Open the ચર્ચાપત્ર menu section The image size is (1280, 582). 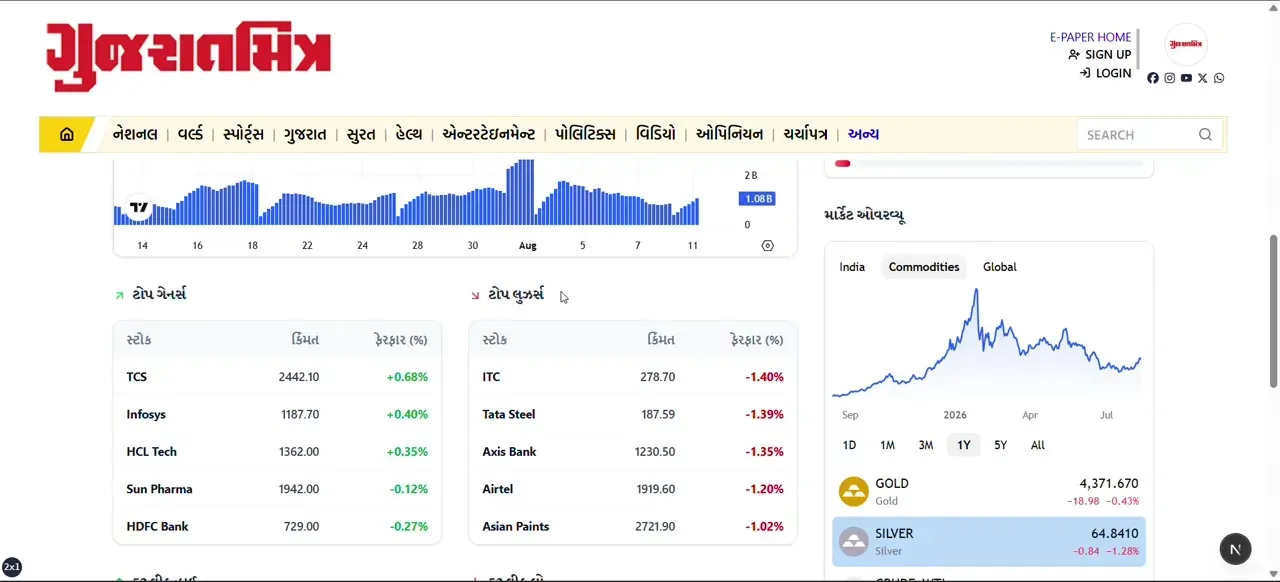(x=806, y=134)
